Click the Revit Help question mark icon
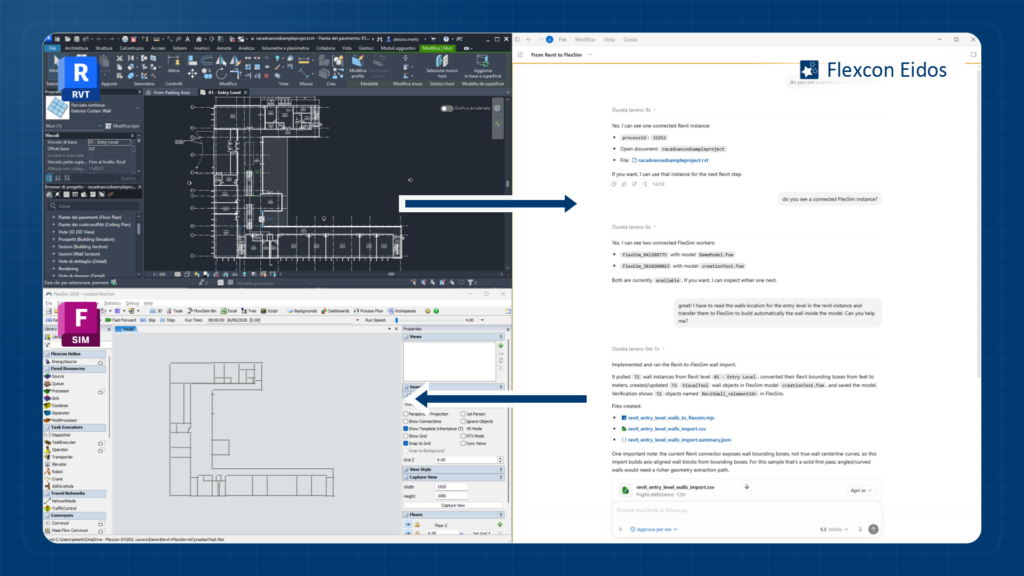 [x=446, y=39]
